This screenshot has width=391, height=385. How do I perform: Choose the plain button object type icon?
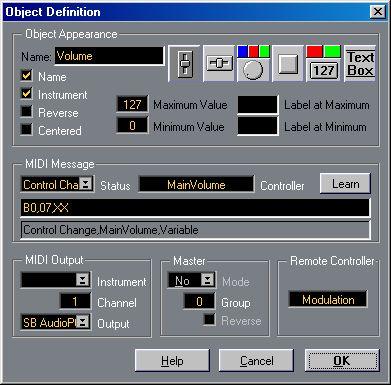pyautogui.click(x=288, y=64)
